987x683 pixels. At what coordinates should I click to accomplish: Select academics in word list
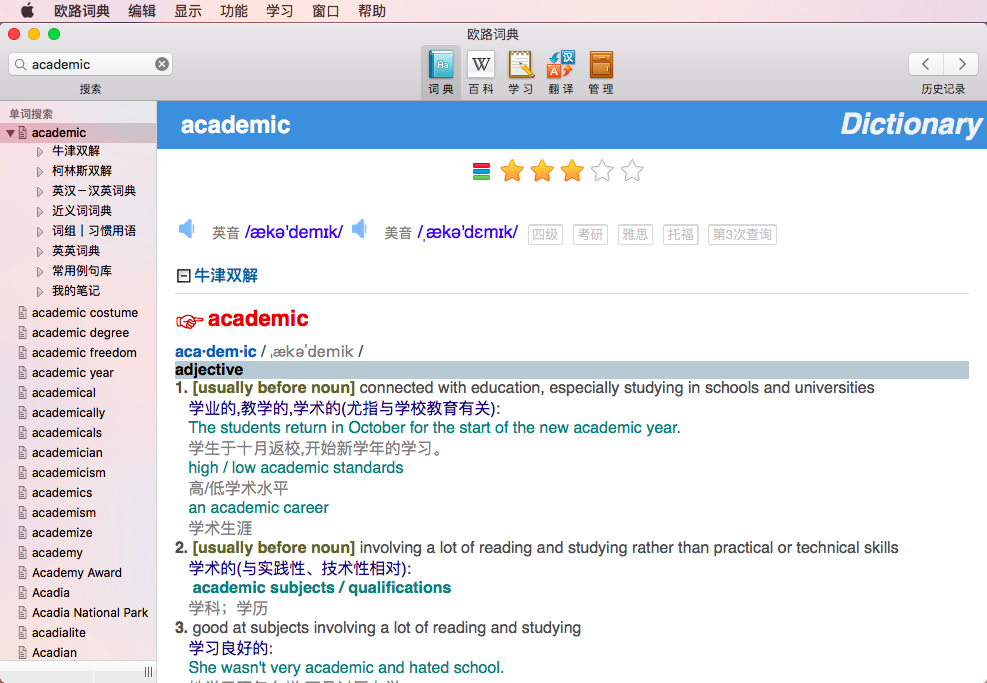[62, 493]
